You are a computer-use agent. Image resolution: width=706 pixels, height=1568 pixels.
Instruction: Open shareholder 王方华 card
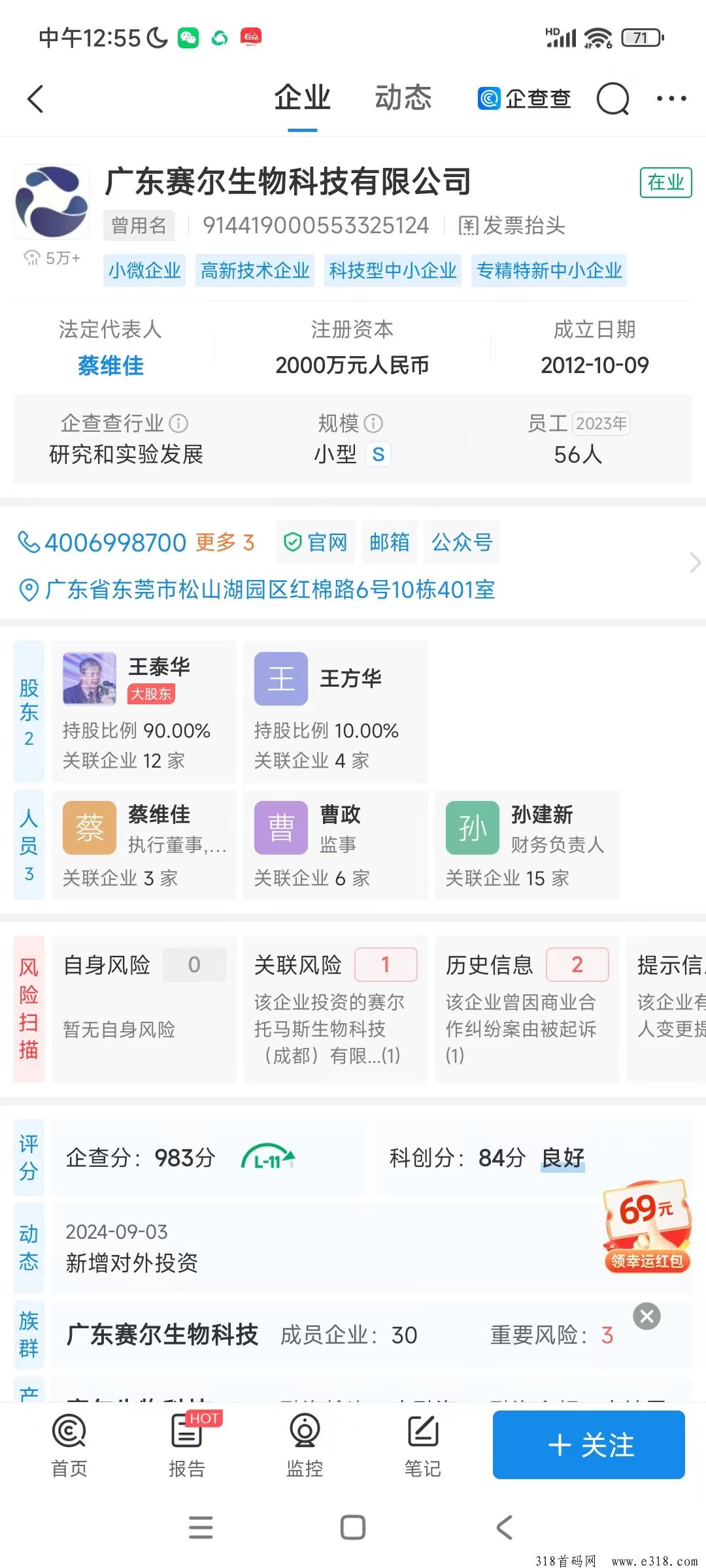click(335, 711)
